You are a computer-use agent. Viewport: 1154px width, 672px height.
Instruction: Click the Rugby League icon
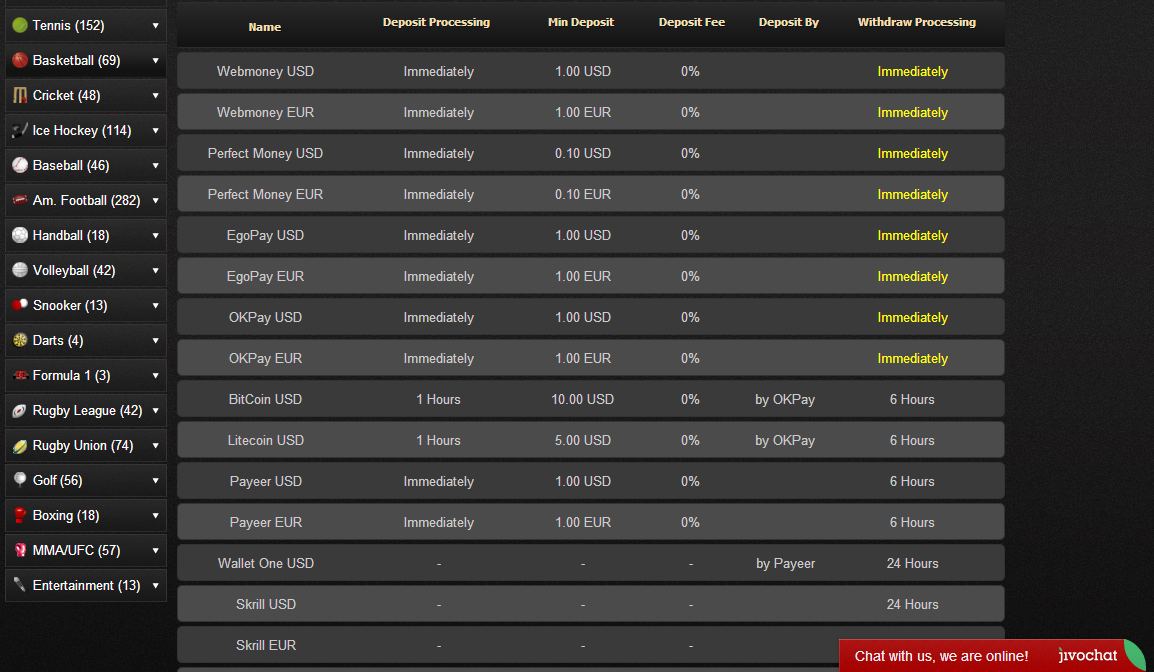20,410
